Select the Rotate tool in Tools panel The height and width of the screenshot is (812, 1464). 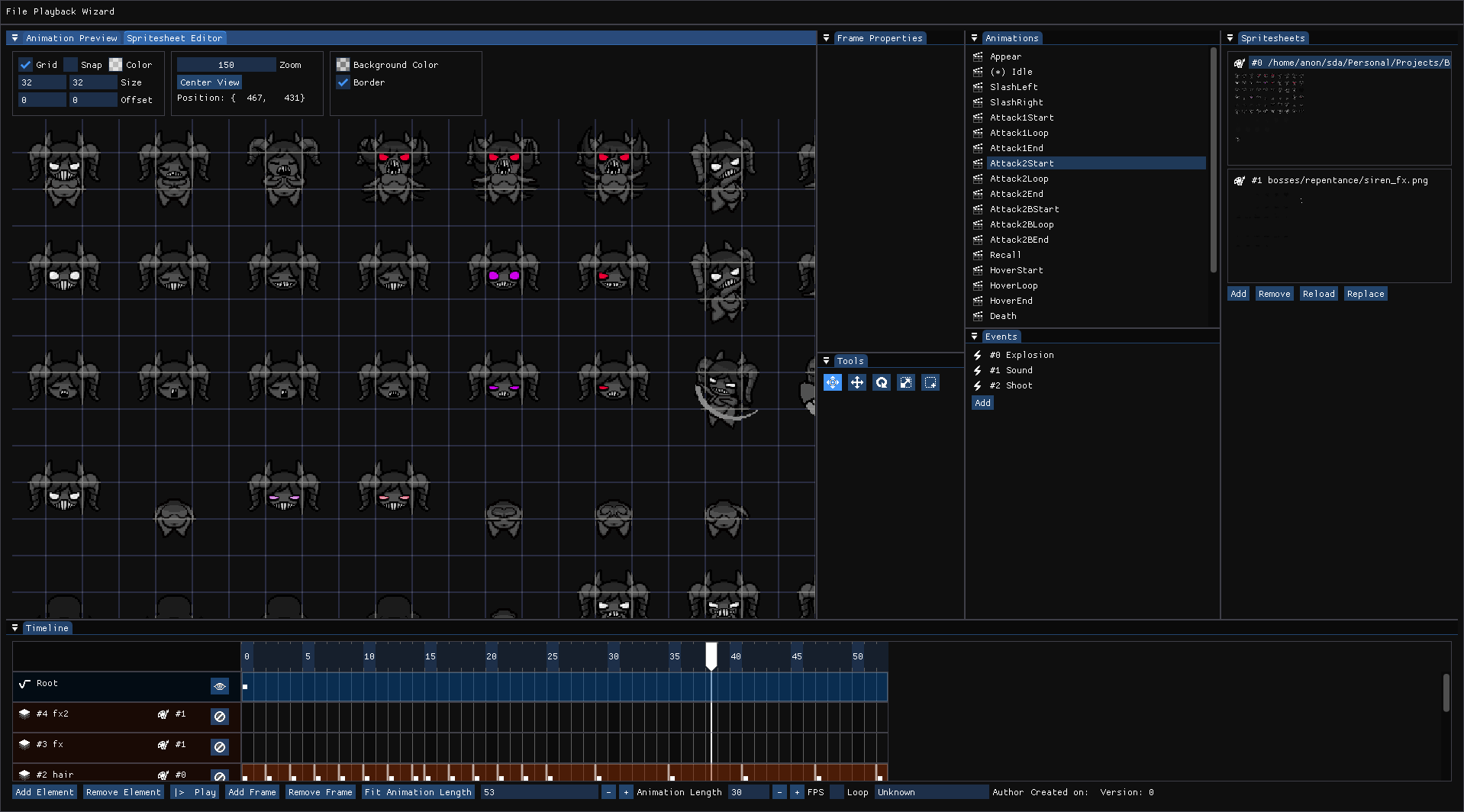click(882, 382)
